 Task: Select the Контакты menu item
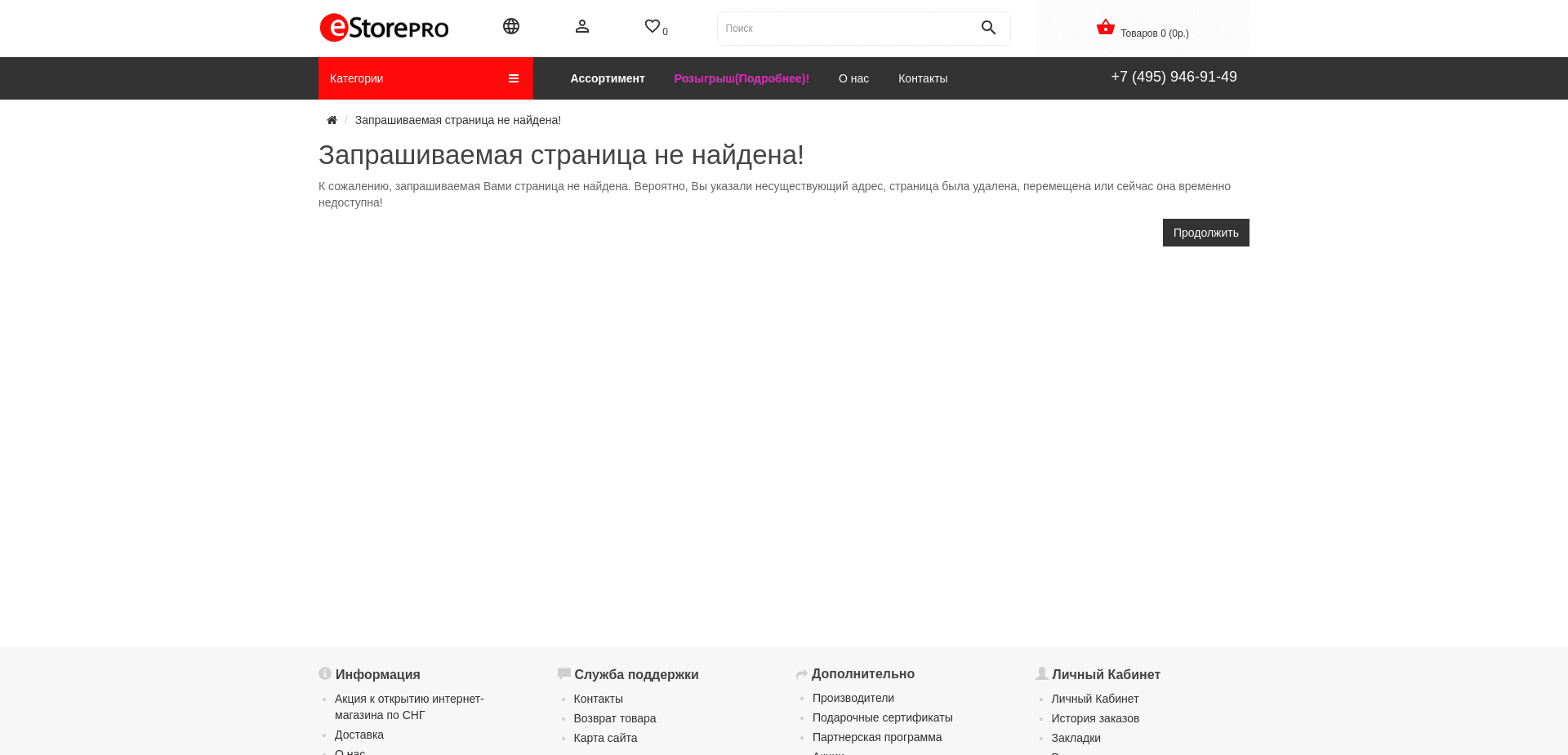pyautogui.click(x=922, y=78)
